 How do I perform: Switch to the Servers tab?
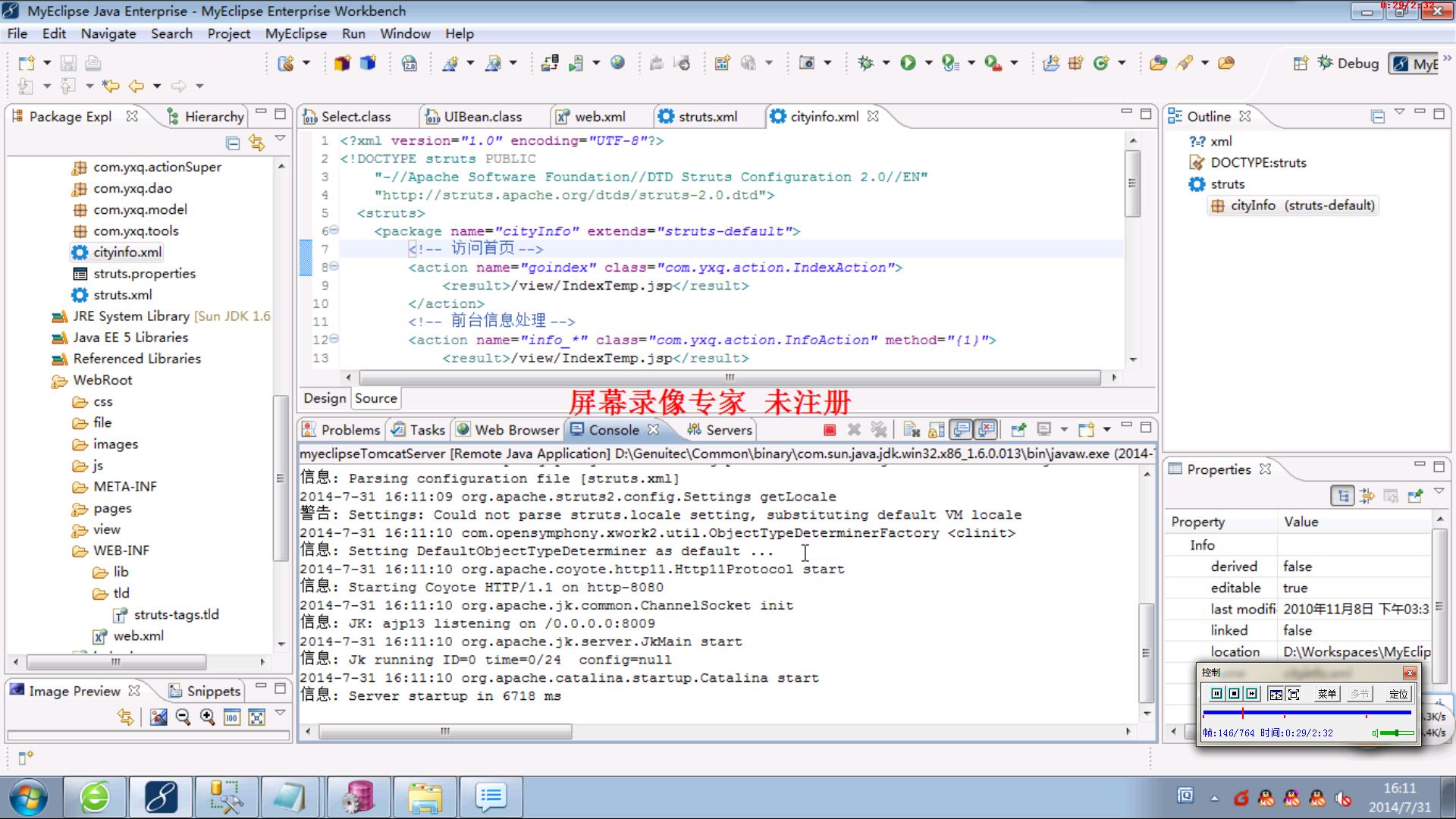(720, 430)
